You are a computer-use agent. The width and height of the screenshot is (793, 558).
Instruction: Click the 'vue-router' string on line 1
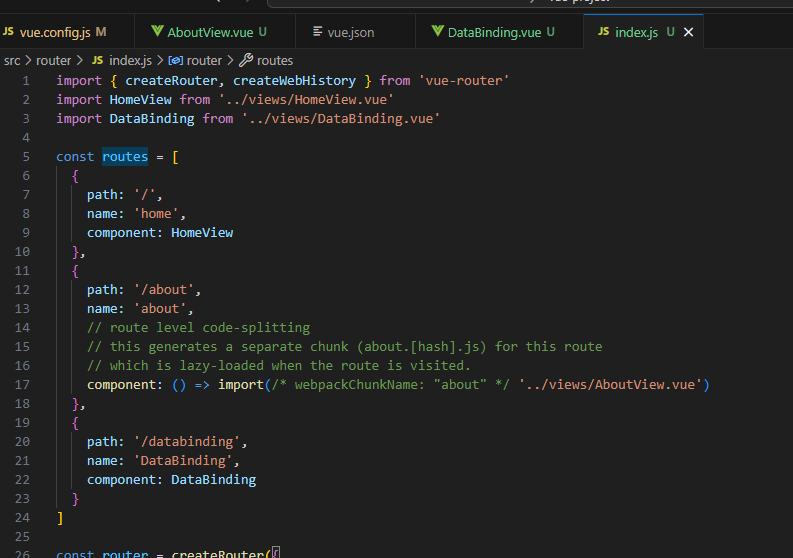[464, 81]
